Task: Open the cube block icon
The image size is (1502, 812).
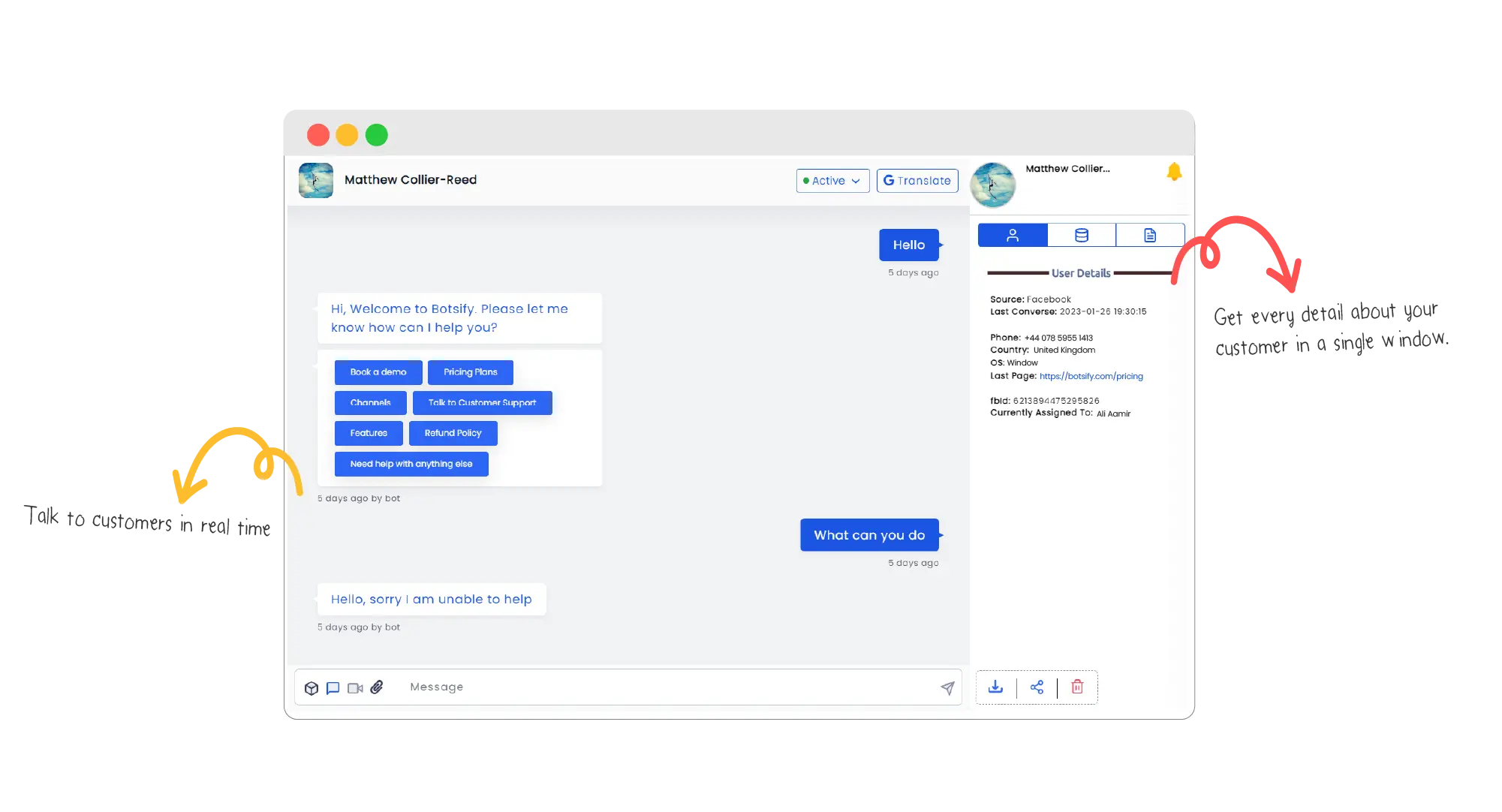Action: [312, 687]
